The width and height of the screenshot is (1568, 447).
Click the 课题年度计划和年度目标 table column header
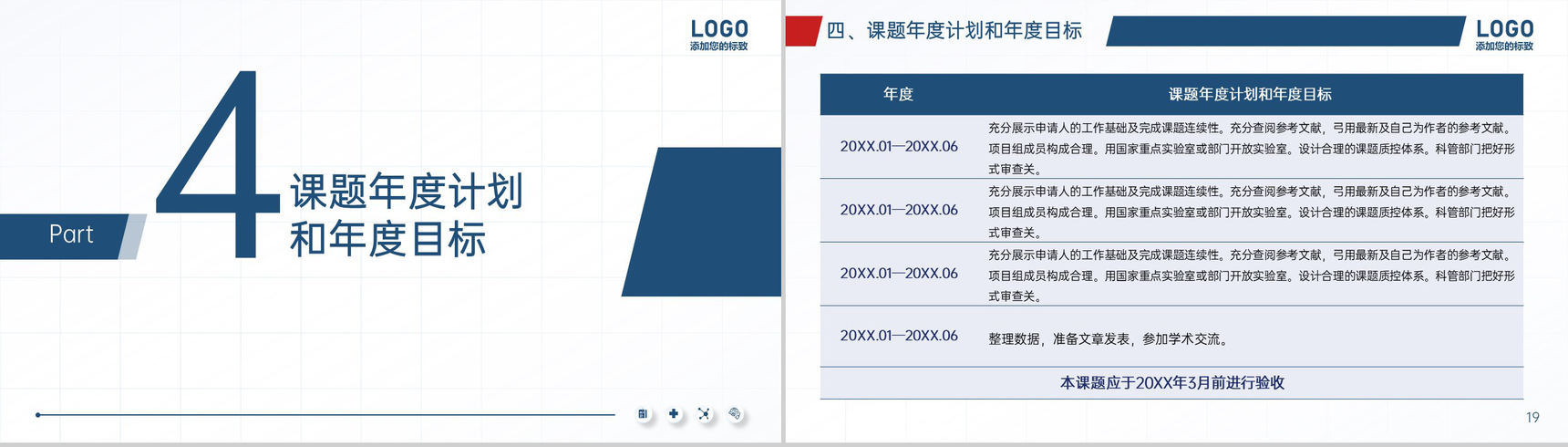coord(1250,94)
